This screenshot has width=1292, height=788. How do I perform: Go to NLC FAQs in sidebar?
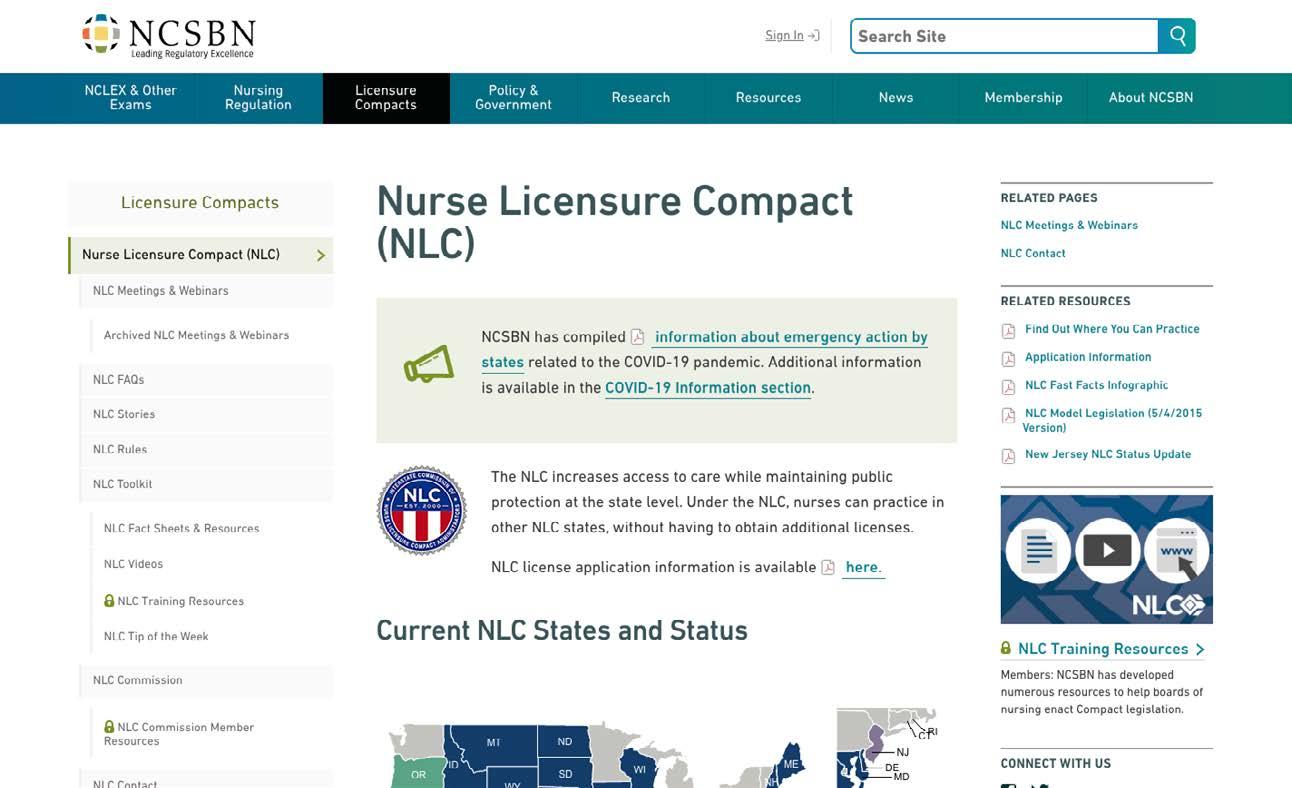(206, 380)
